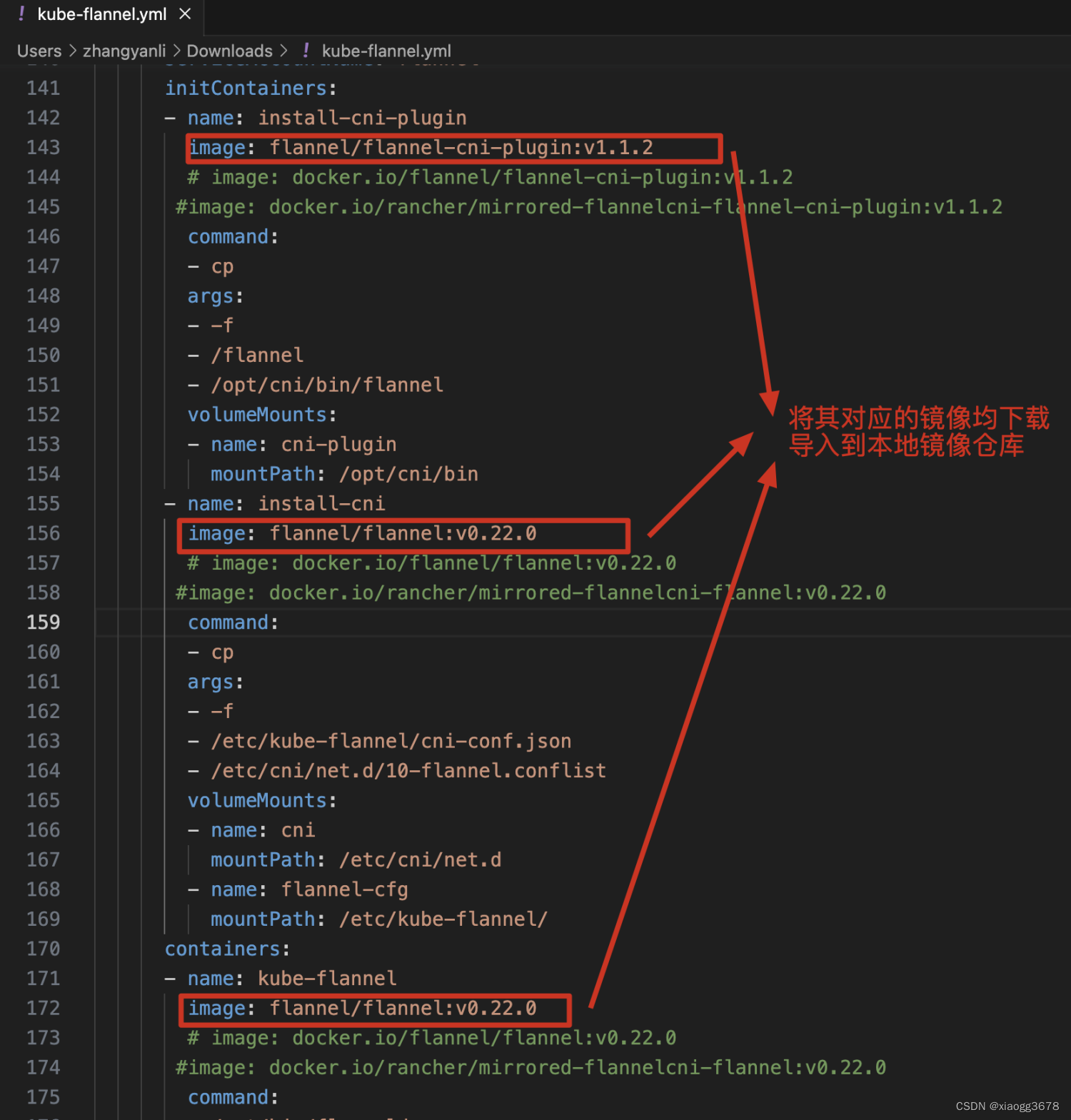The height and width of the screenshot is (1120, 1071).
Task: Click kube-flannel.yml in the breadcrumb
Action: tap(386, 51)
